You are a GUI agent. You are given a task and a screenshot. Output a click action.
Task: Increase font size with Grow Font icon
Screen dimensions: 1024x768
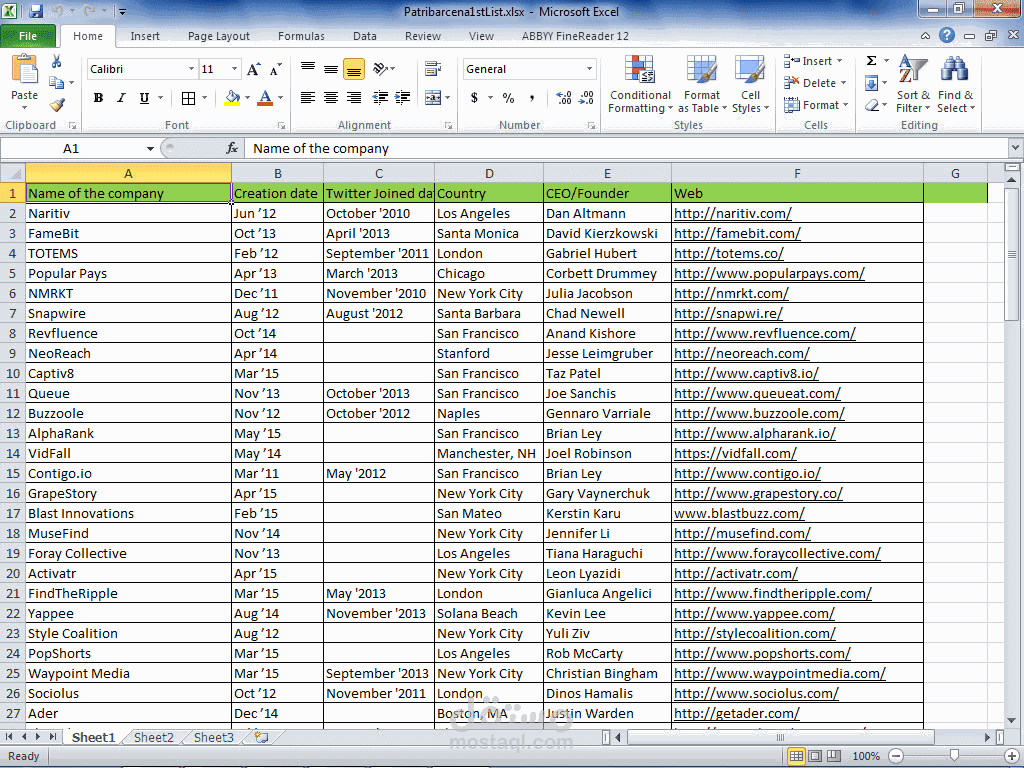click(x=253, y=69)
